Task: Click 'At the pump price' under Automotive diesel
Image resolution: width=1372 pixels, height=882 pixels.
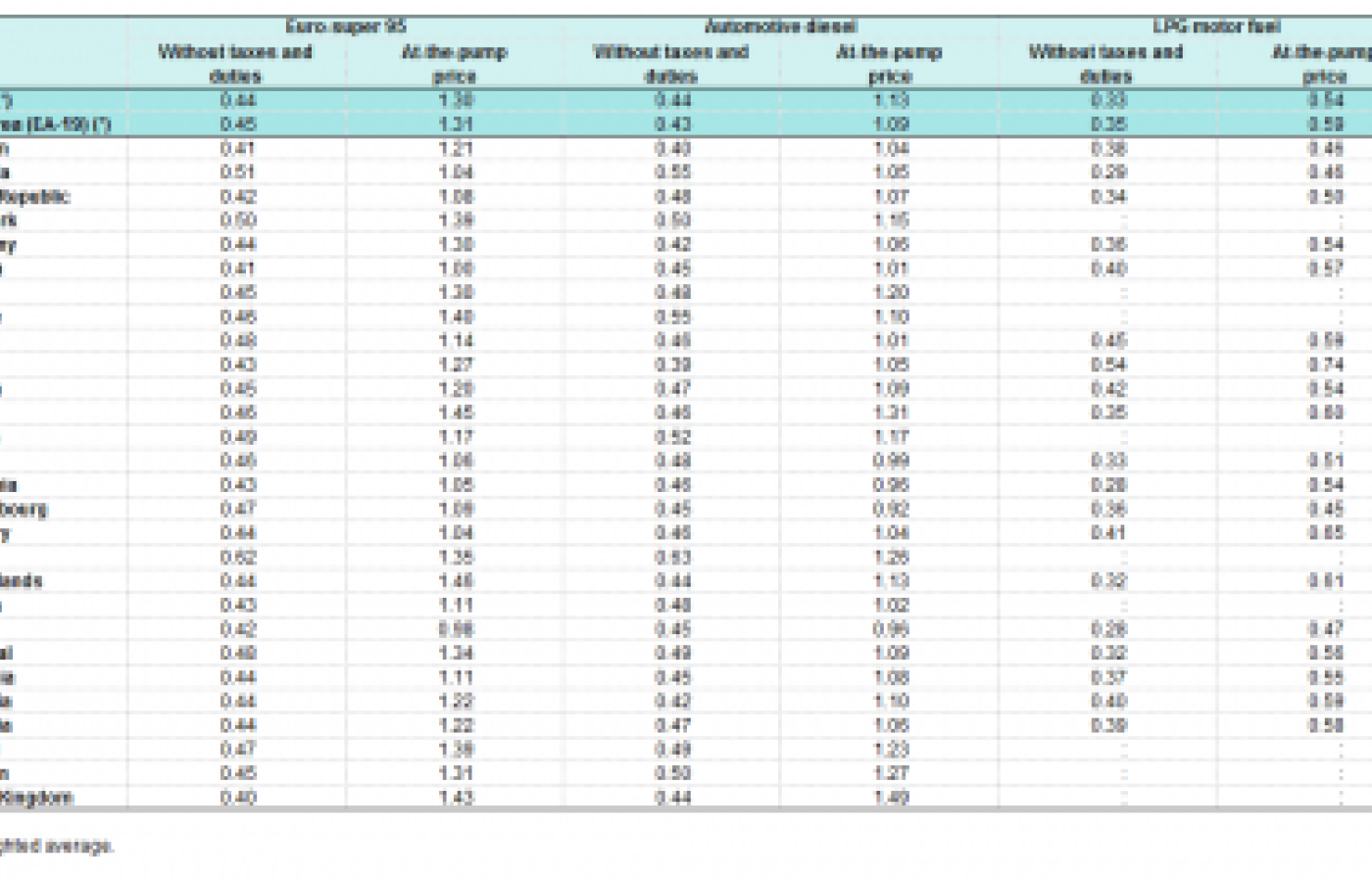Action: pyautogui.click(x=889, y=63)
